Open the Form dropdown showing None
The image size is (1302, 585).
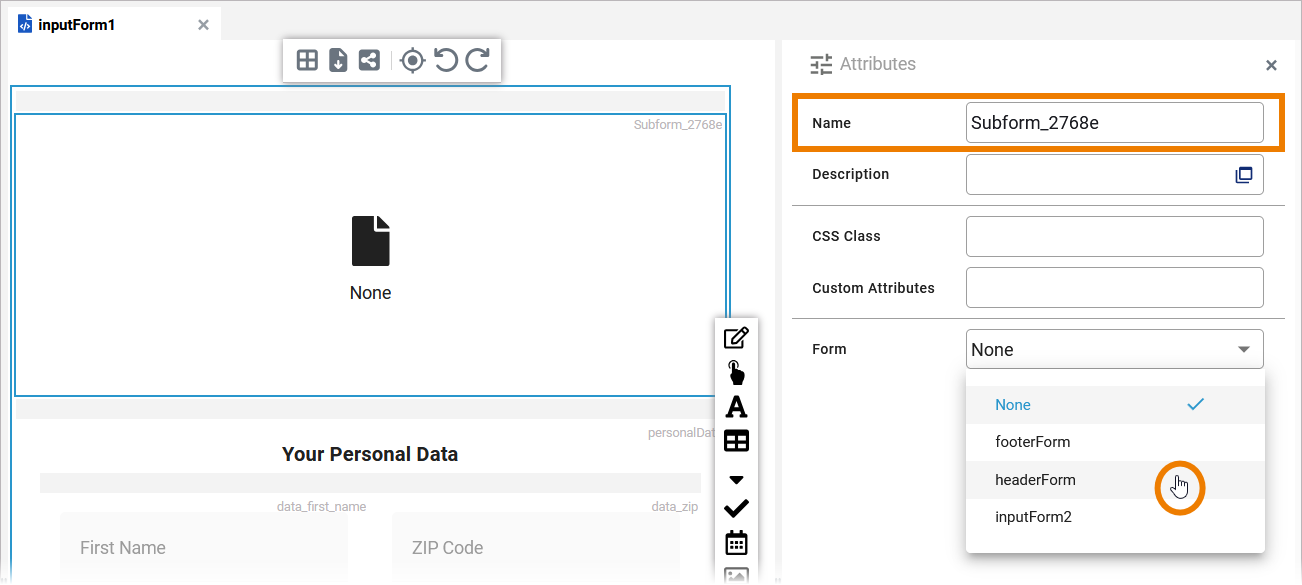pos(1114,349)
